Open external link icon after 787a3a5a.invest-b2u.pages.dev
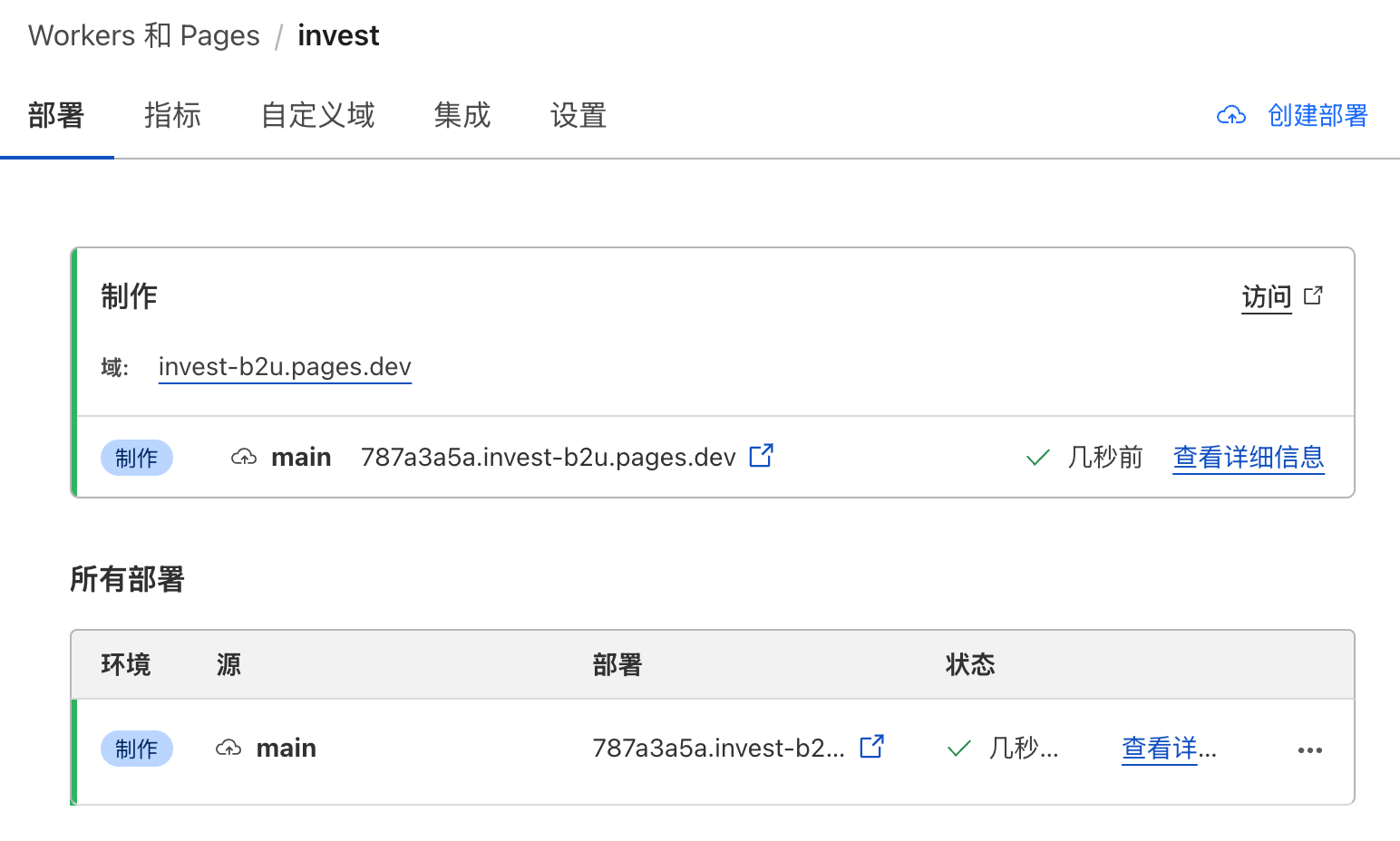This screenshot has width=1400, height=841. pyautogui.click(x=761, y=456)
